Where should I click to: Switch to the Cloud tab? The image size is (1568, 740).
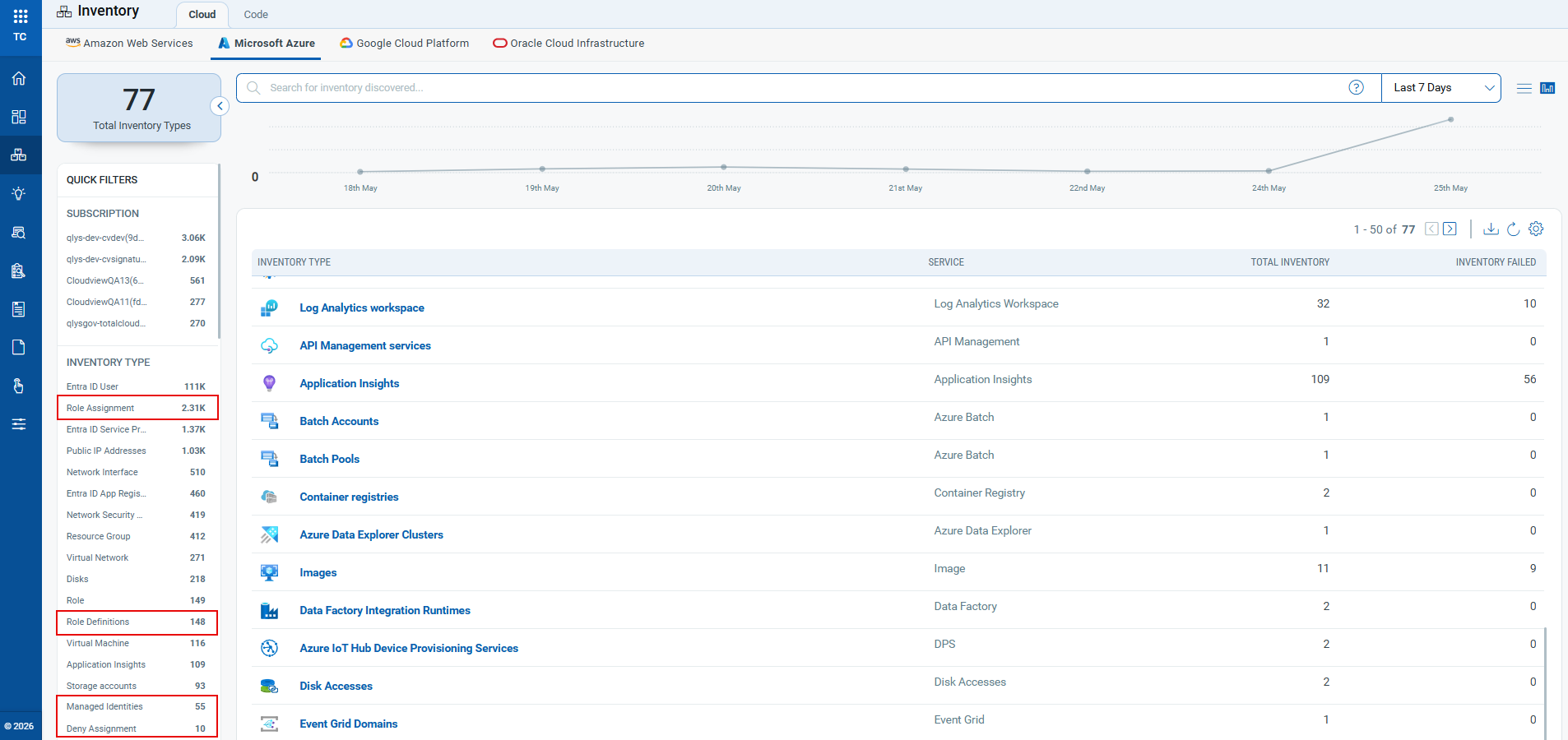coord(202,15)
